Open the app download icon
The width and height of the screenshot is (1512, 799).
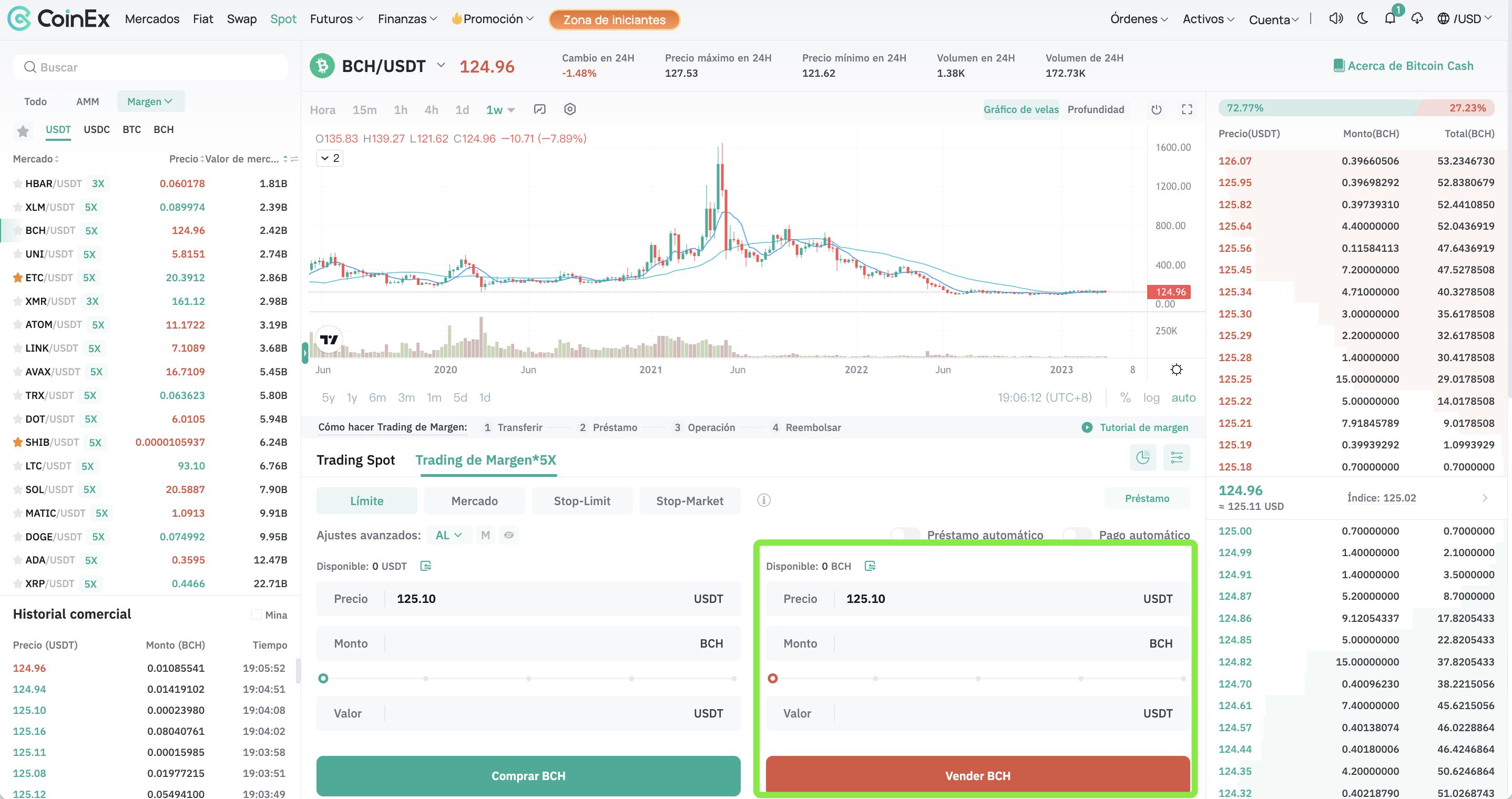click(x=1417, y=18)
